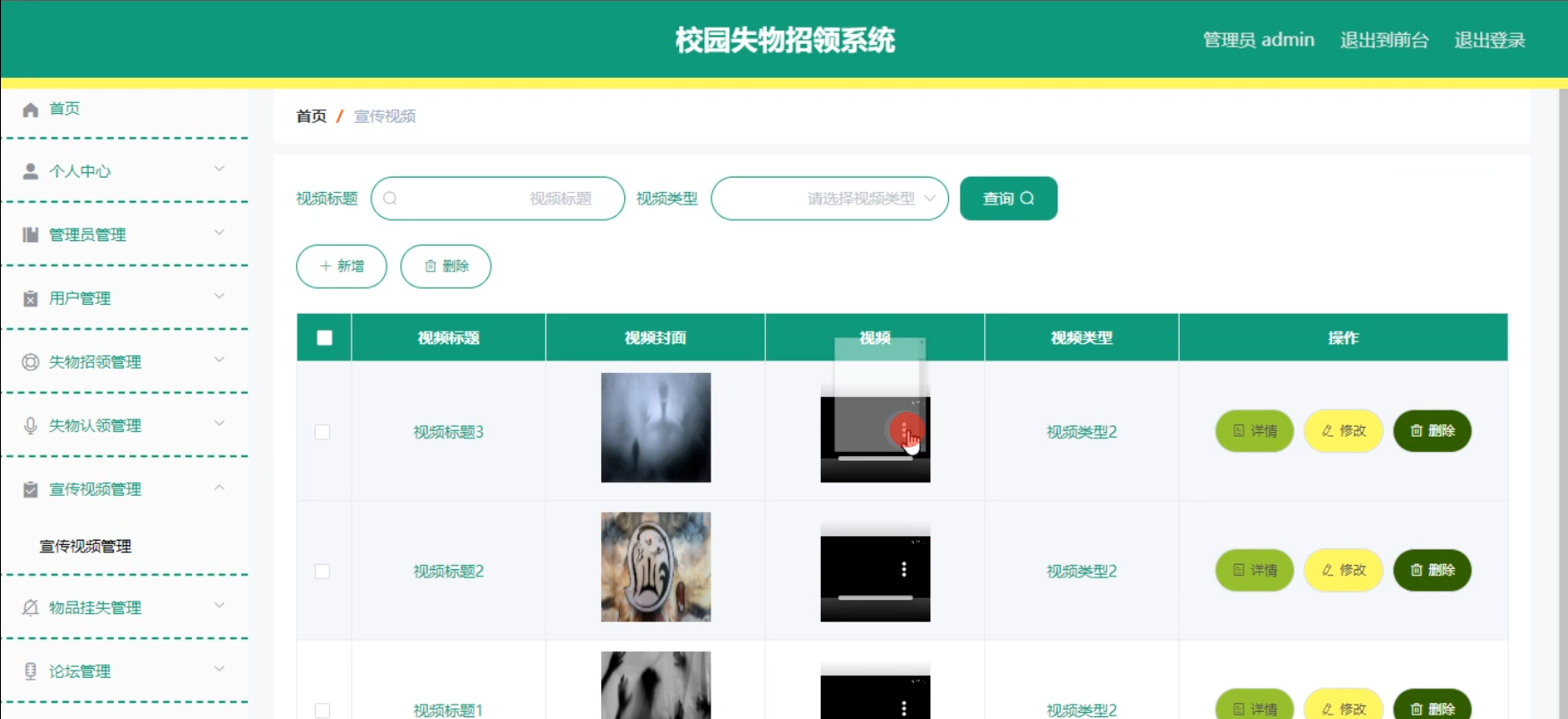Screen dimensions: 1568x719
Task: Check the row checkbox for 视频标题3
Action: [x=323, y=432]
